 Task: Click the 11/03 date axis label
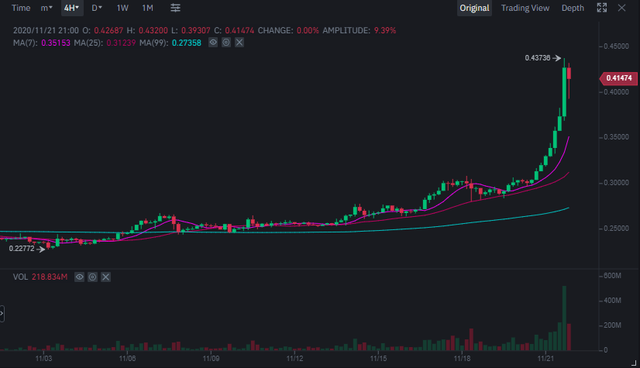coord(44,359)
